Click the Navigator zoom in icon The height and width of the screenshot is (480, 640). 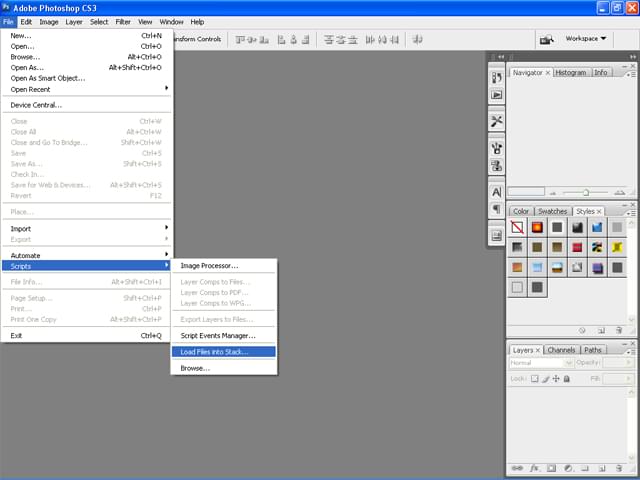(x=620, y=192)
